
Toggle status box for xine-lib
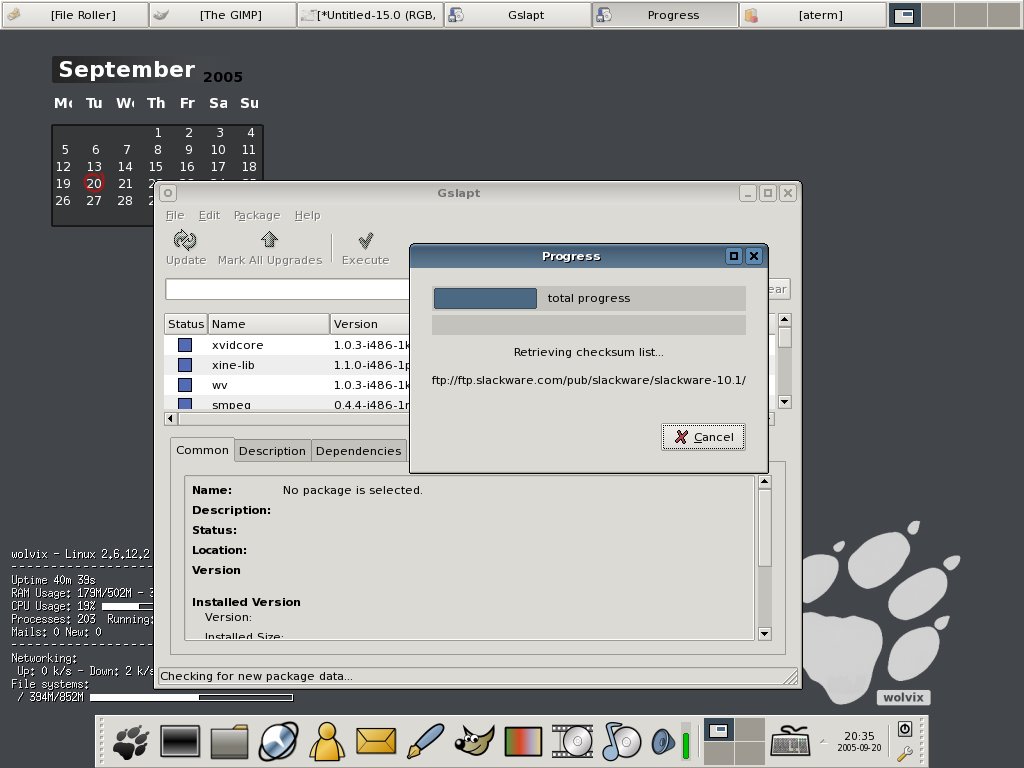pos(185,365)
